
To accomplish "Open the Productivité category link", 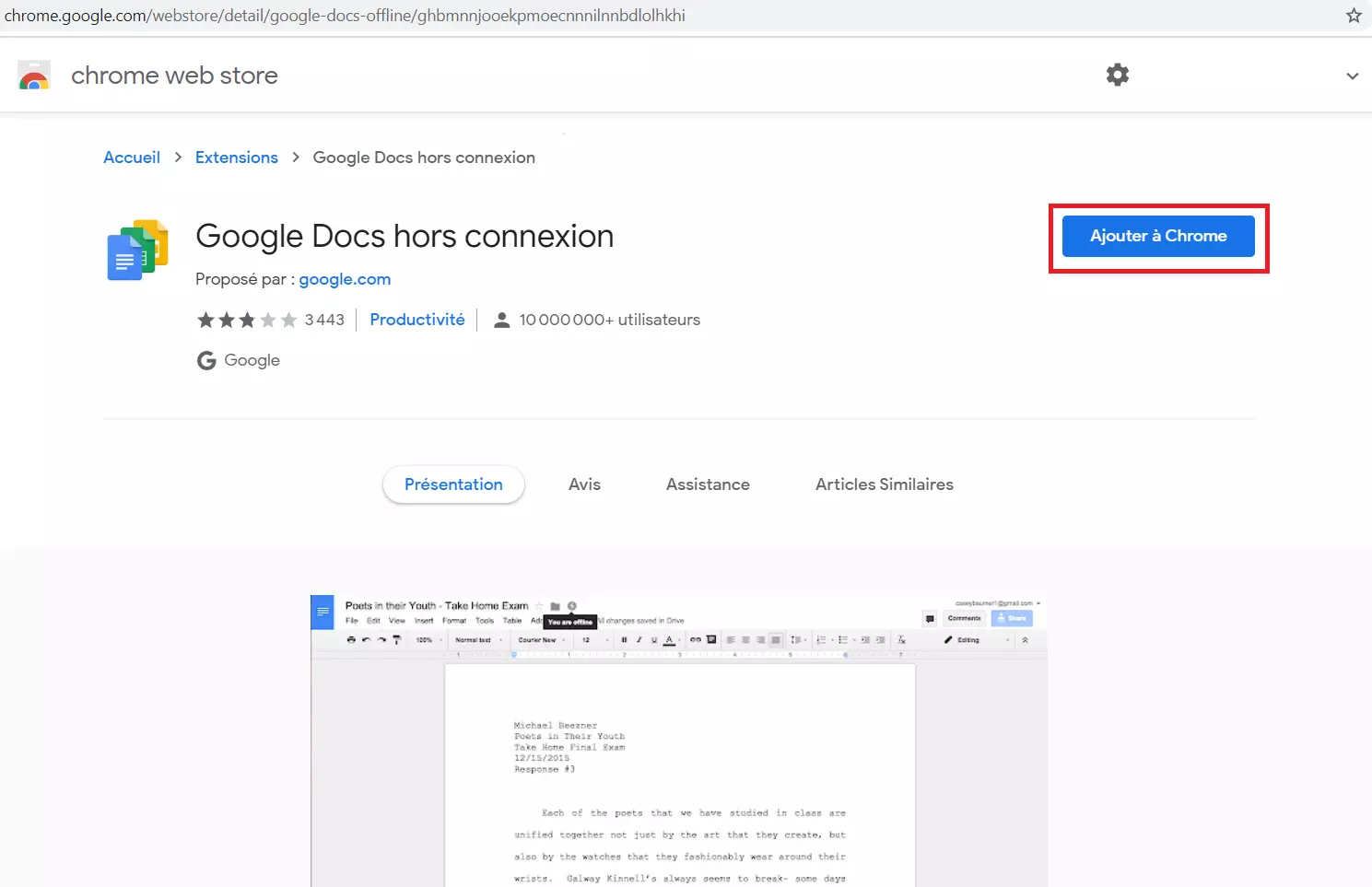I will [417, 320].
